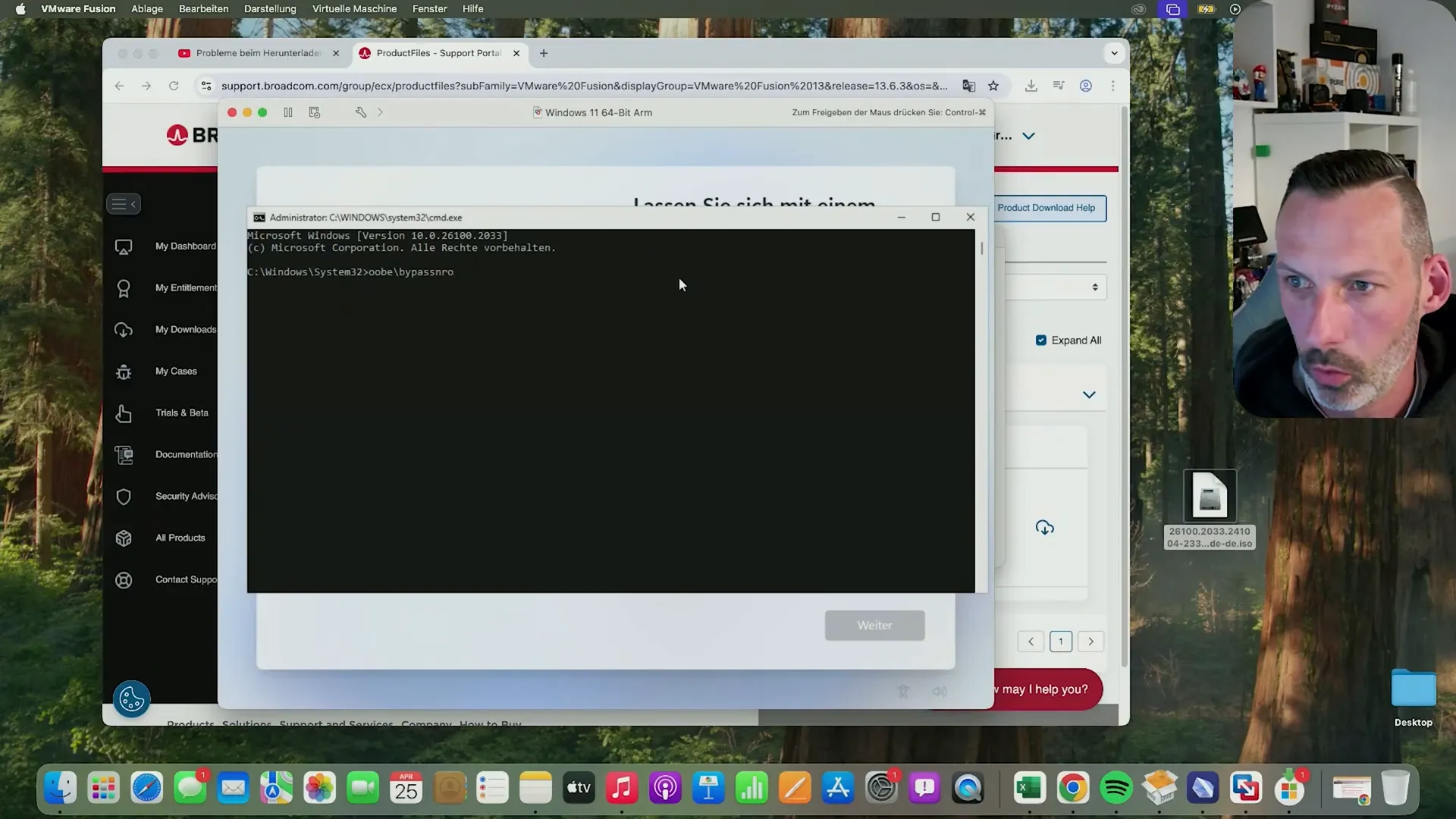This screenshot has width=1456, height=819.
Task: Open the Darstellung menu
Action: (x=270, y=9)
